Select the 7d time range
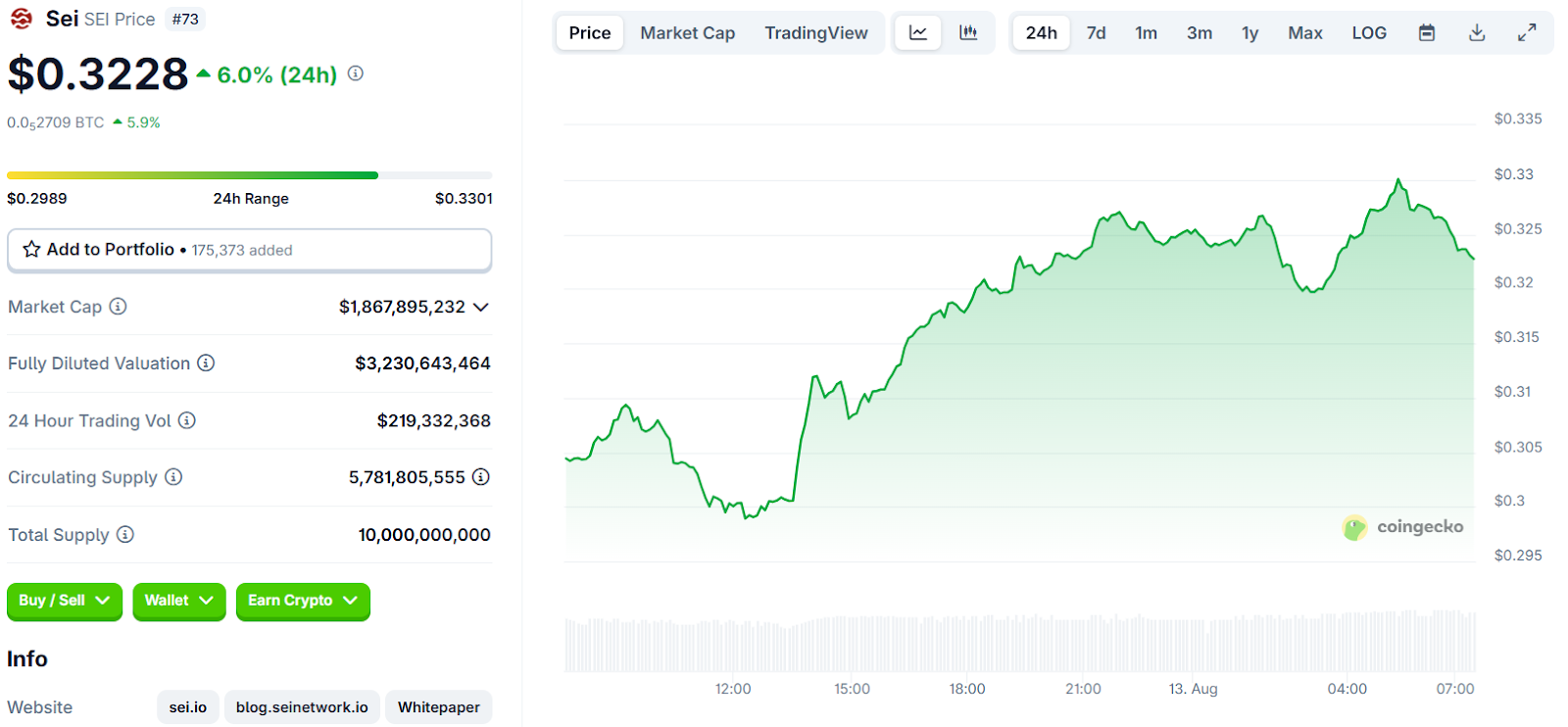The image size is (1568, 727). 1096,33
